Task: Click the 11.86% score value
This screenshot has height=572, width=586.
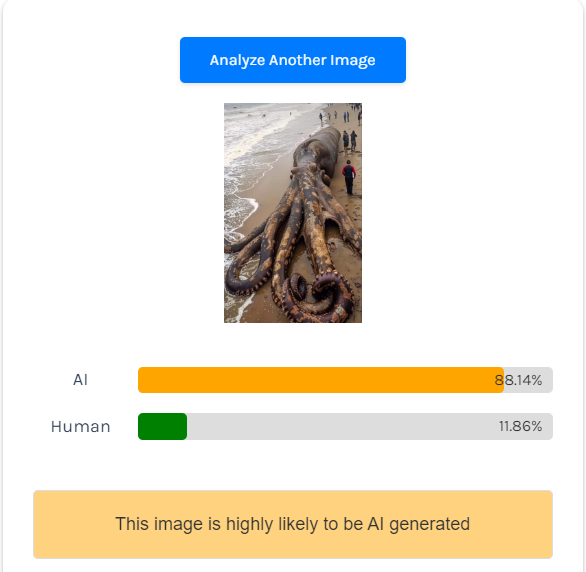Action: point(520,426)
